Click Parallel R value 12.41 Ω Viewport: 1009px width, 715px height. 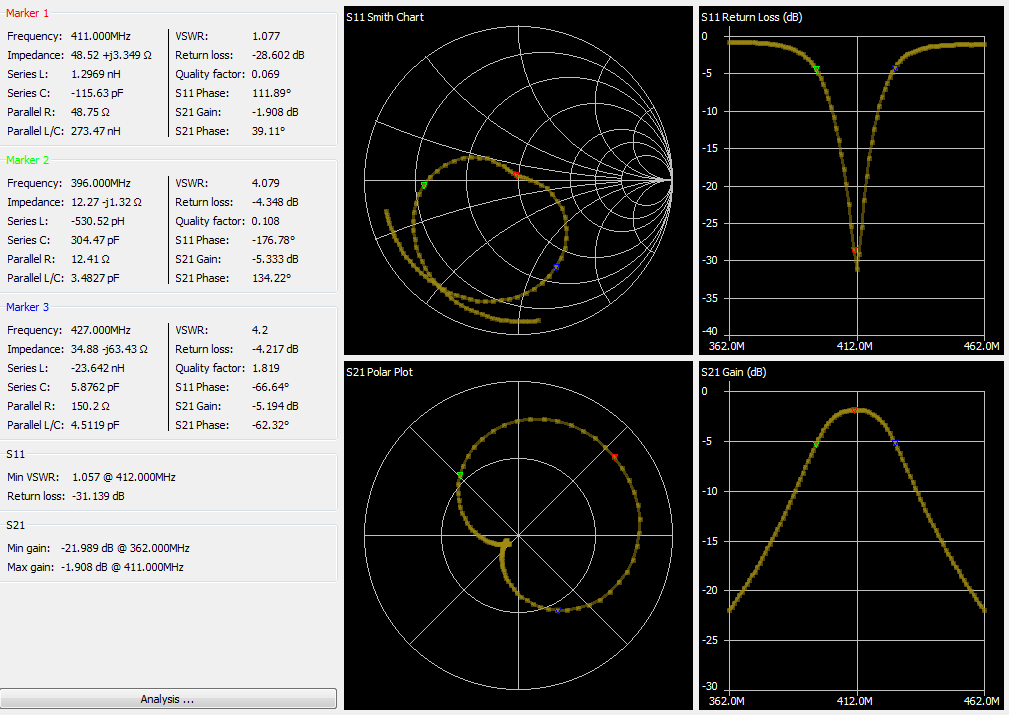[90, 259]
